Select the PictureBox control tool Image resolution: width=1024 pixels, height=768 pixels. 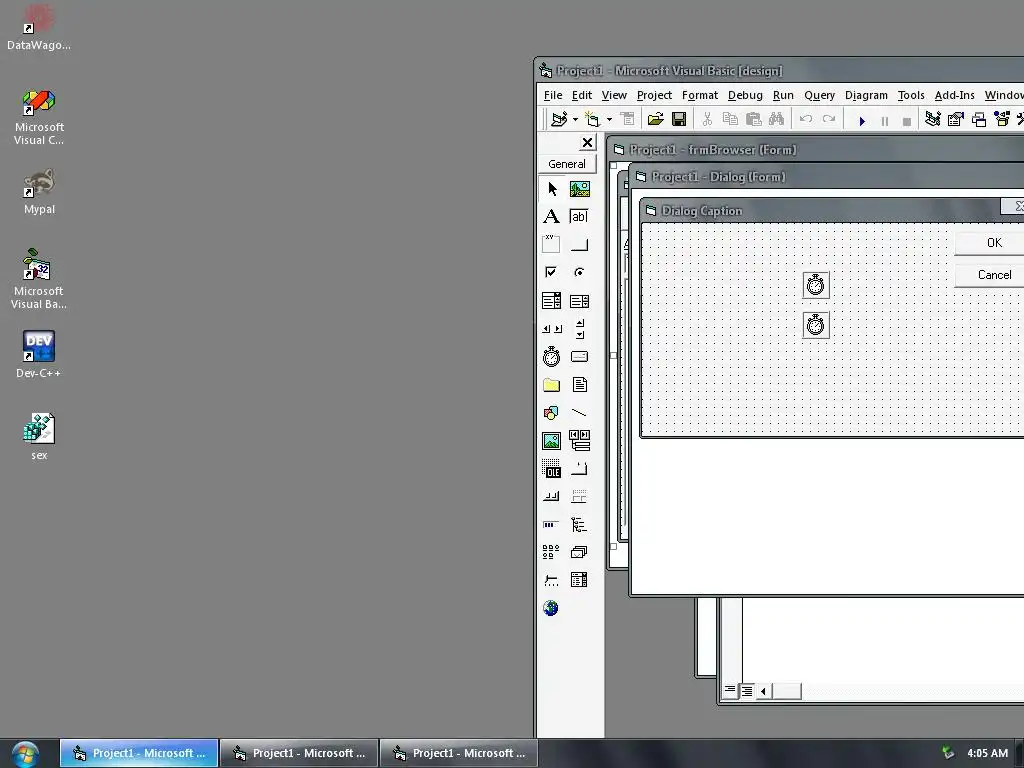pyautogui.click(x=579, y=189)
